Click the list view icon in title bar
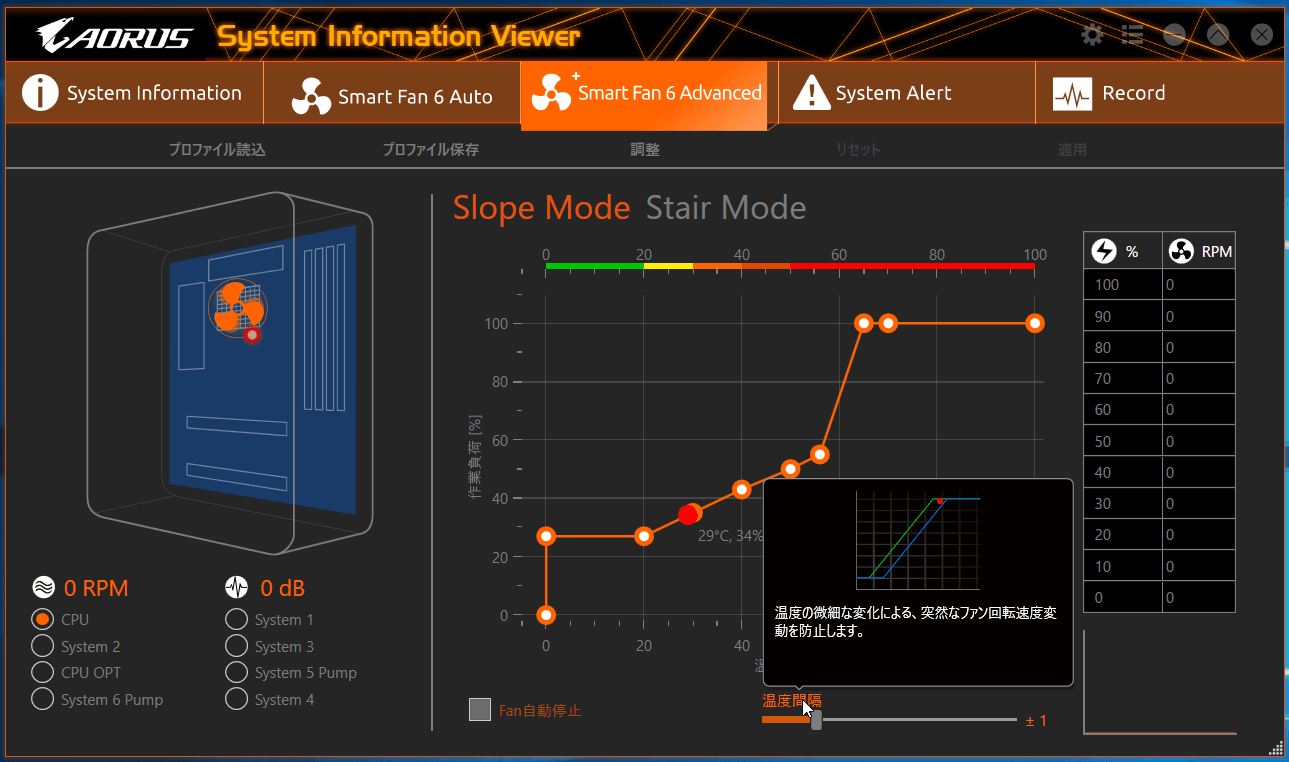1289x762 pixels. (x=1132, y=35)
